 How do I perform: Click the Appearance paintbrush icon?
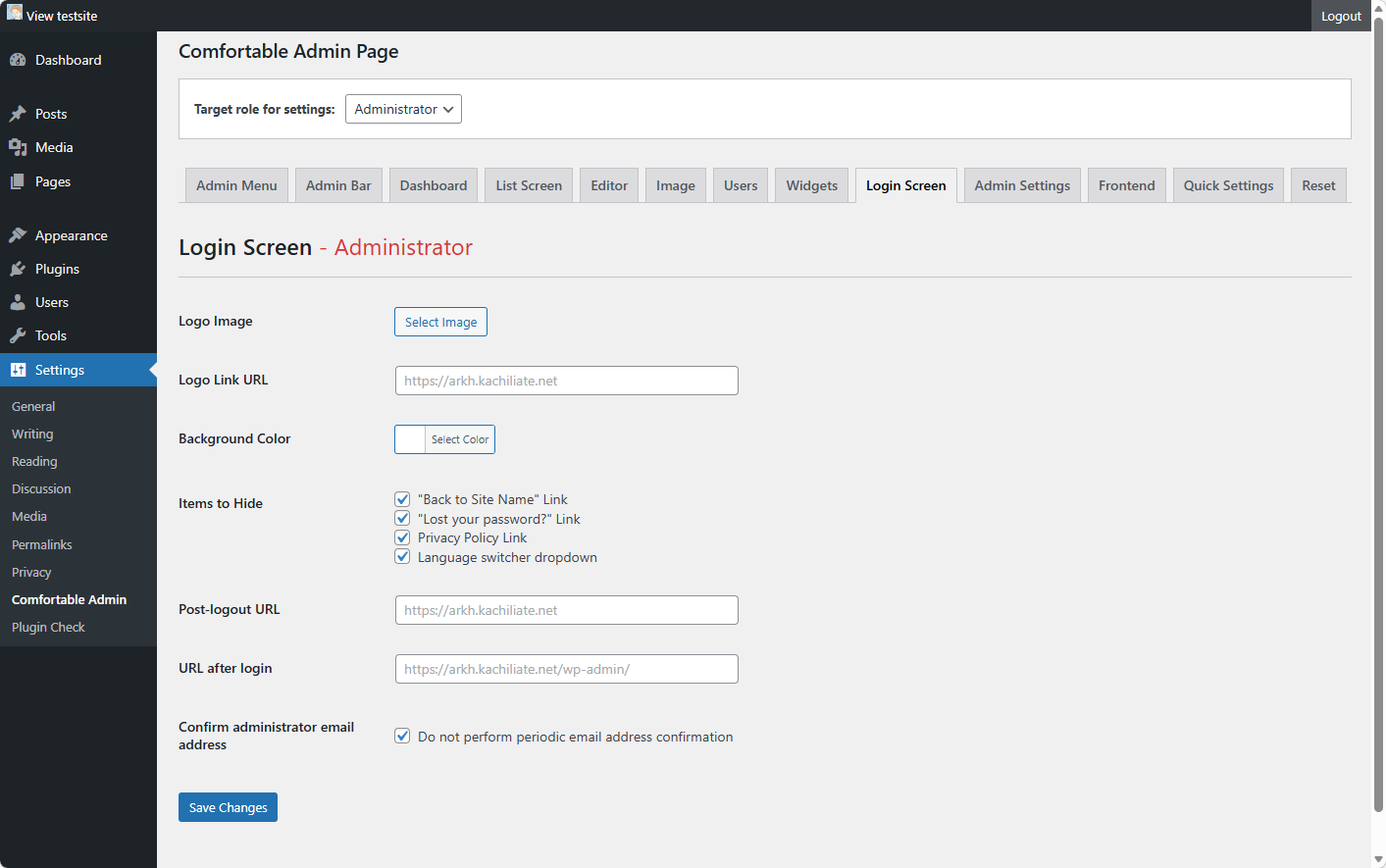coord(18,235)
